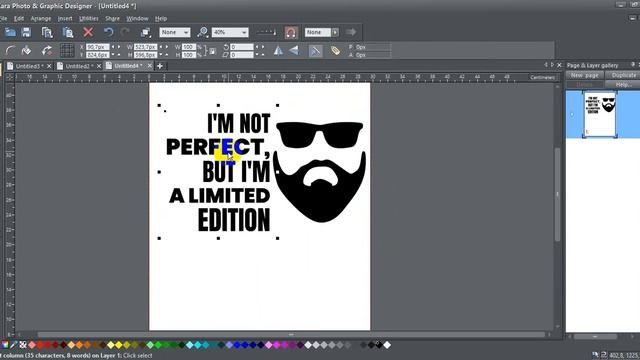Click the rotation angle field
The image size is (640, 360).
tap(242, 47)
